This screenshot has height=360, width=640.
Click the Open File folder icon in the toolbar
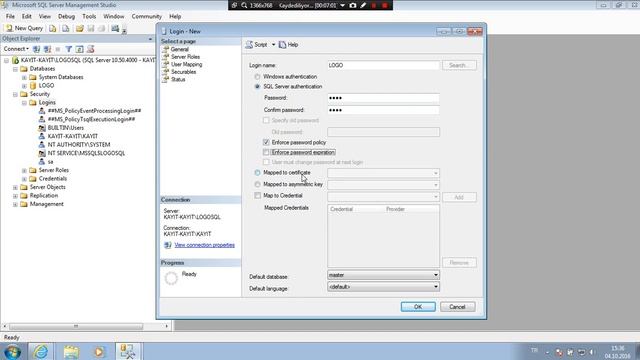[x=80, y=29]
